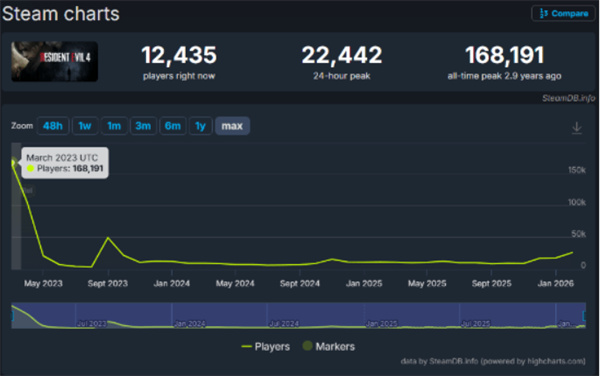Viewport: 600px width, 376px height.
Task: Toggle the Markers series in legend
Action: (x=329, y=347)
